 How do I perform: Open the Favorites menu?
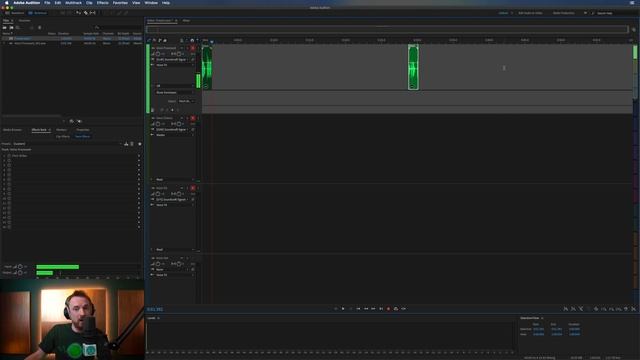(x=120, y=3)
